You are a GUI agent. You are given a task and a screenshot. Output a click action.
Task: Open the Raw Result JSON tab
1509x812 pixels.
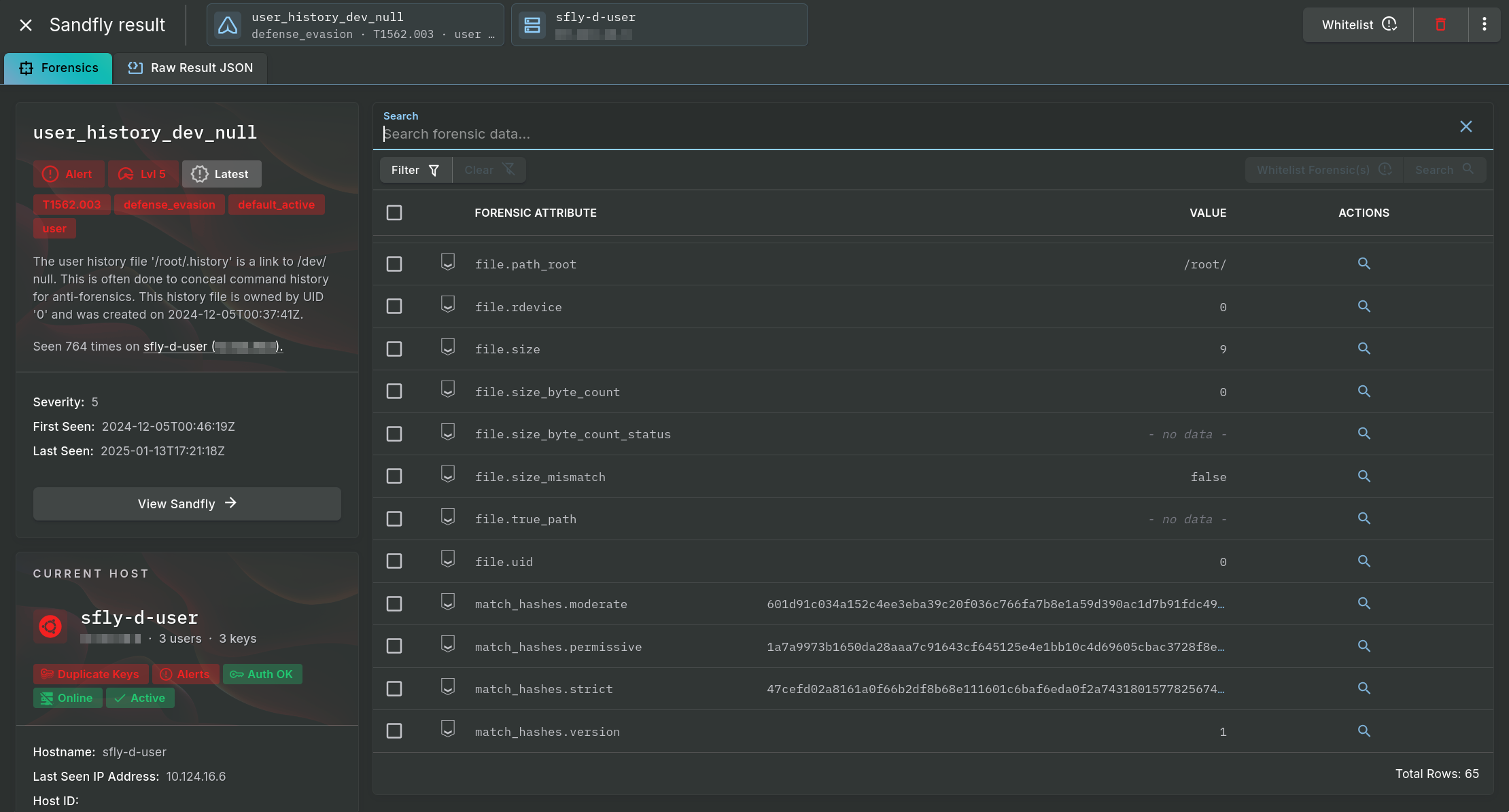pyautogui.click(x=190, y=68)
